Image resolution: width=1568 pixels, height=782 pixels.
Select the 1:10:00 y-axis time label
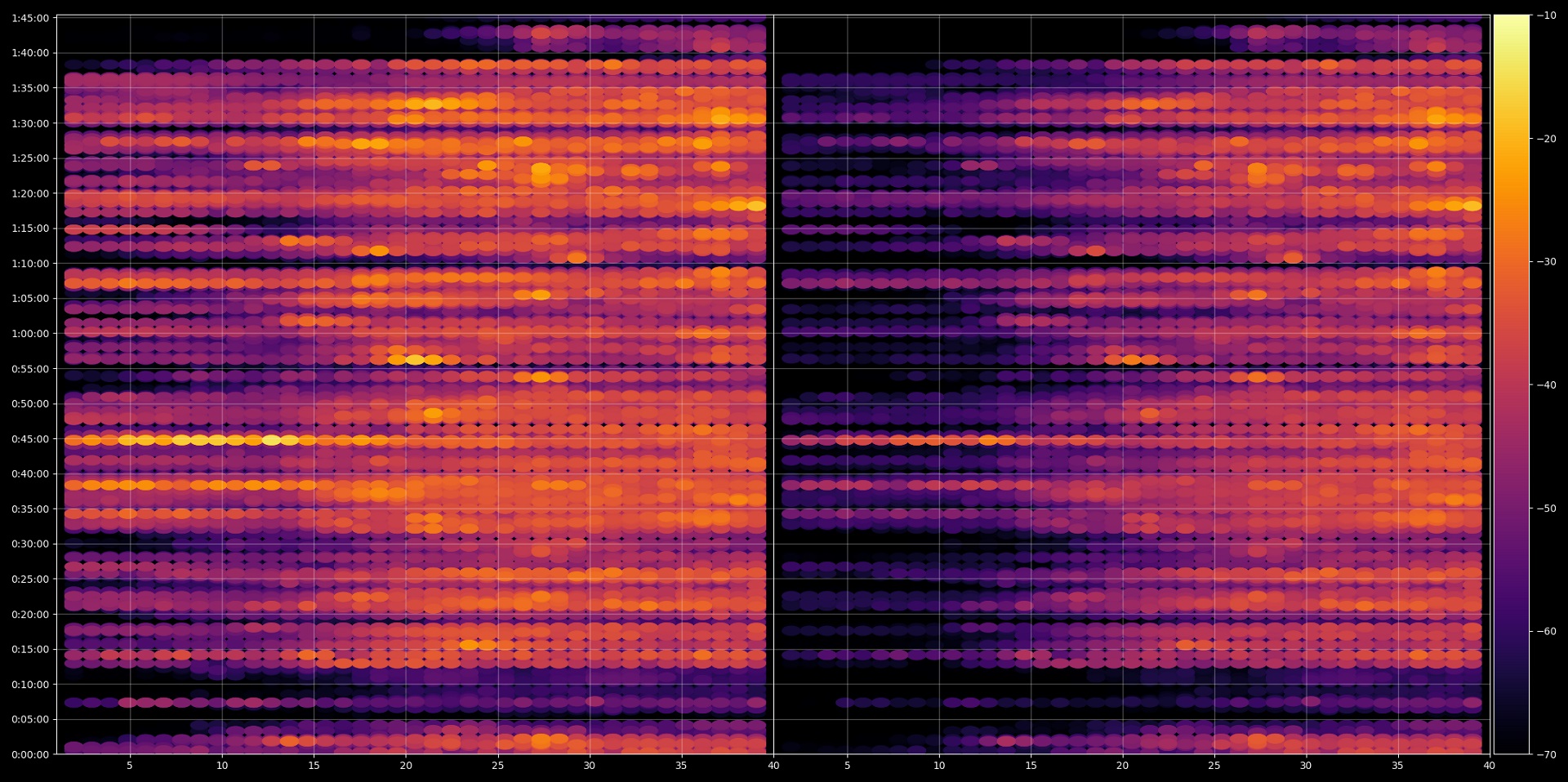[x=30, y=264]
